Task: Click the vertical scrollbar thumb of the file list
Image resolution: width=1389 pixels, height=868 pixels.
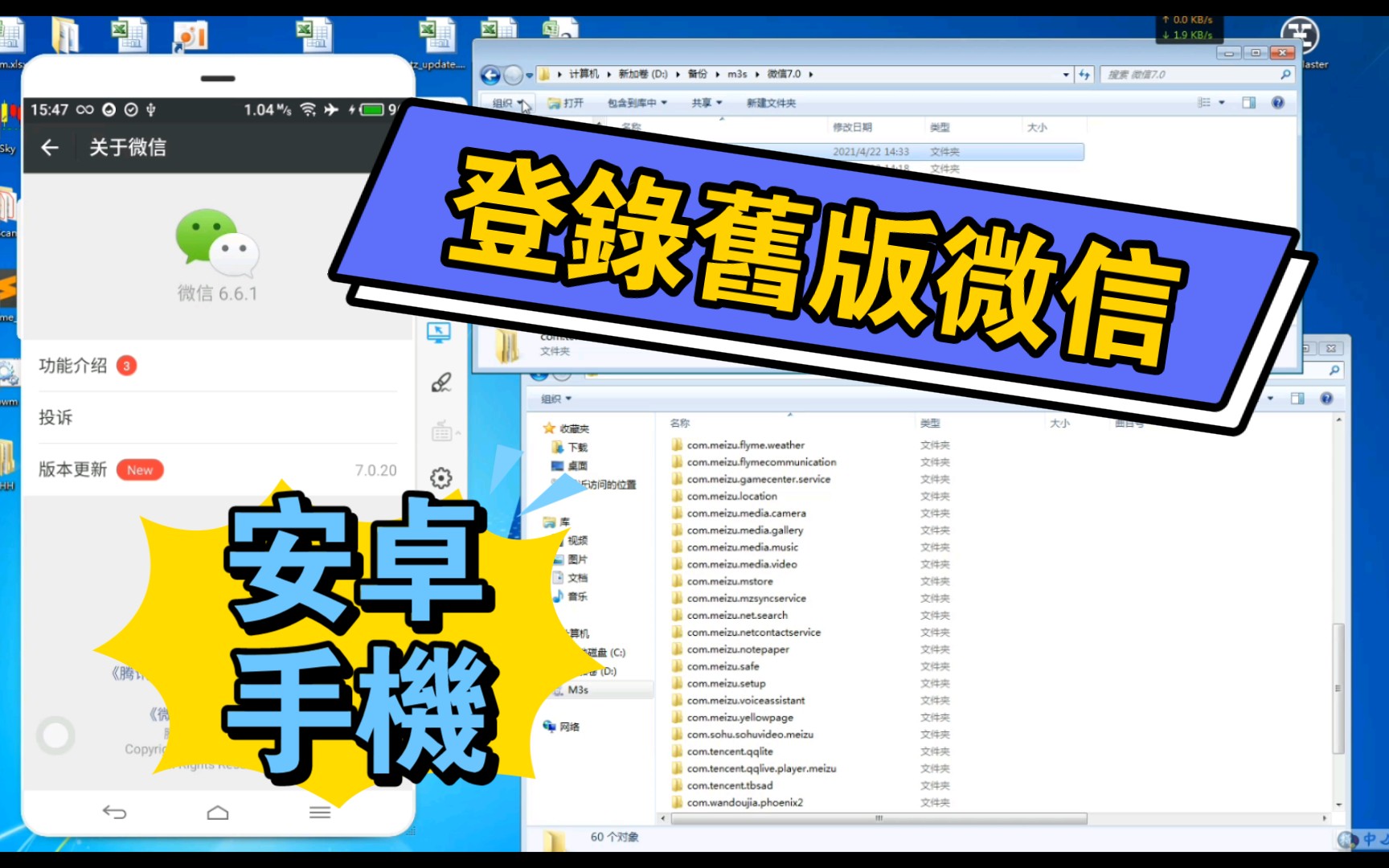Action: 1338,688
